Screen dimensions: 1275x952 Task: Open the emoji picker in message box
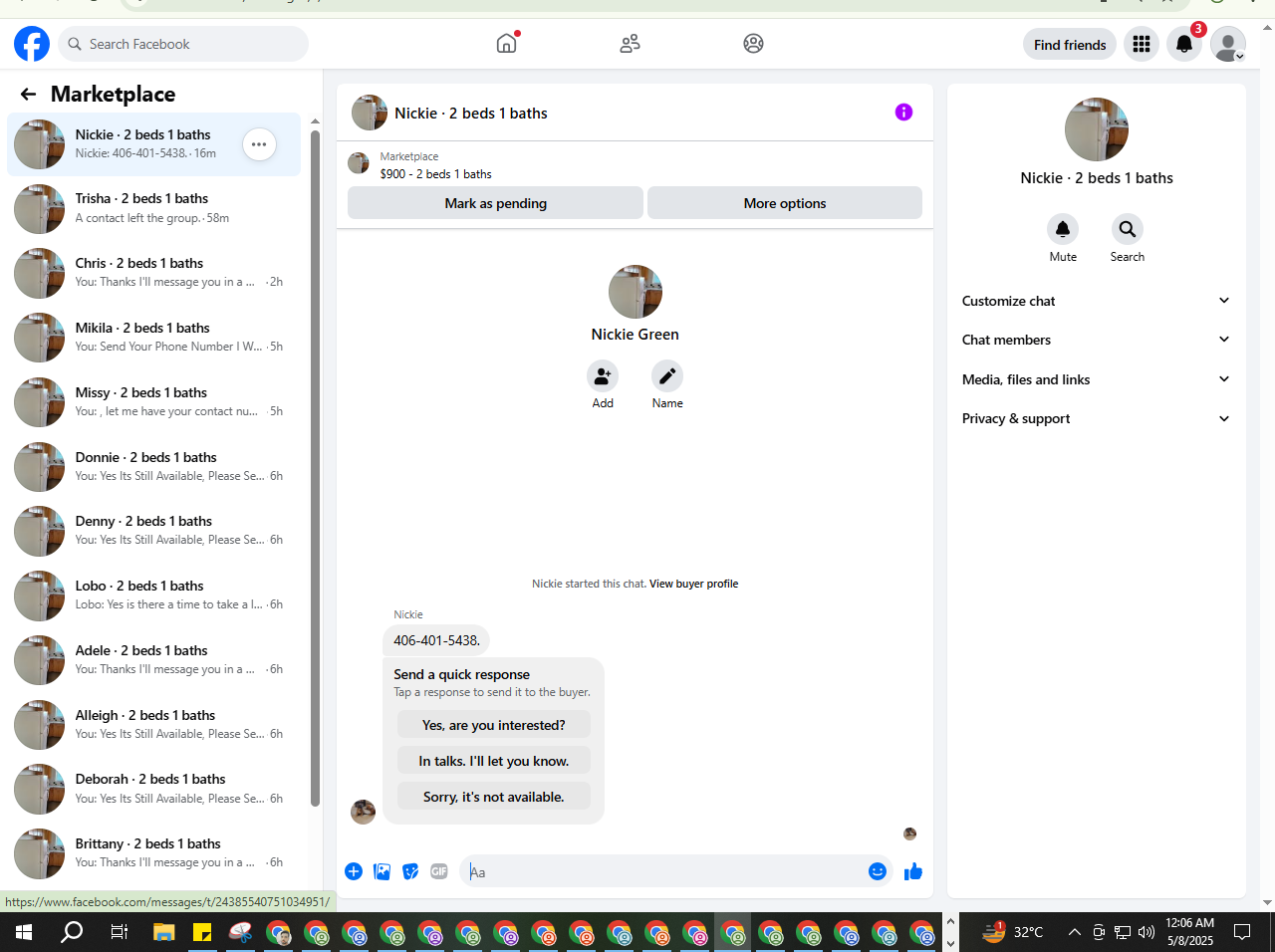878,871
